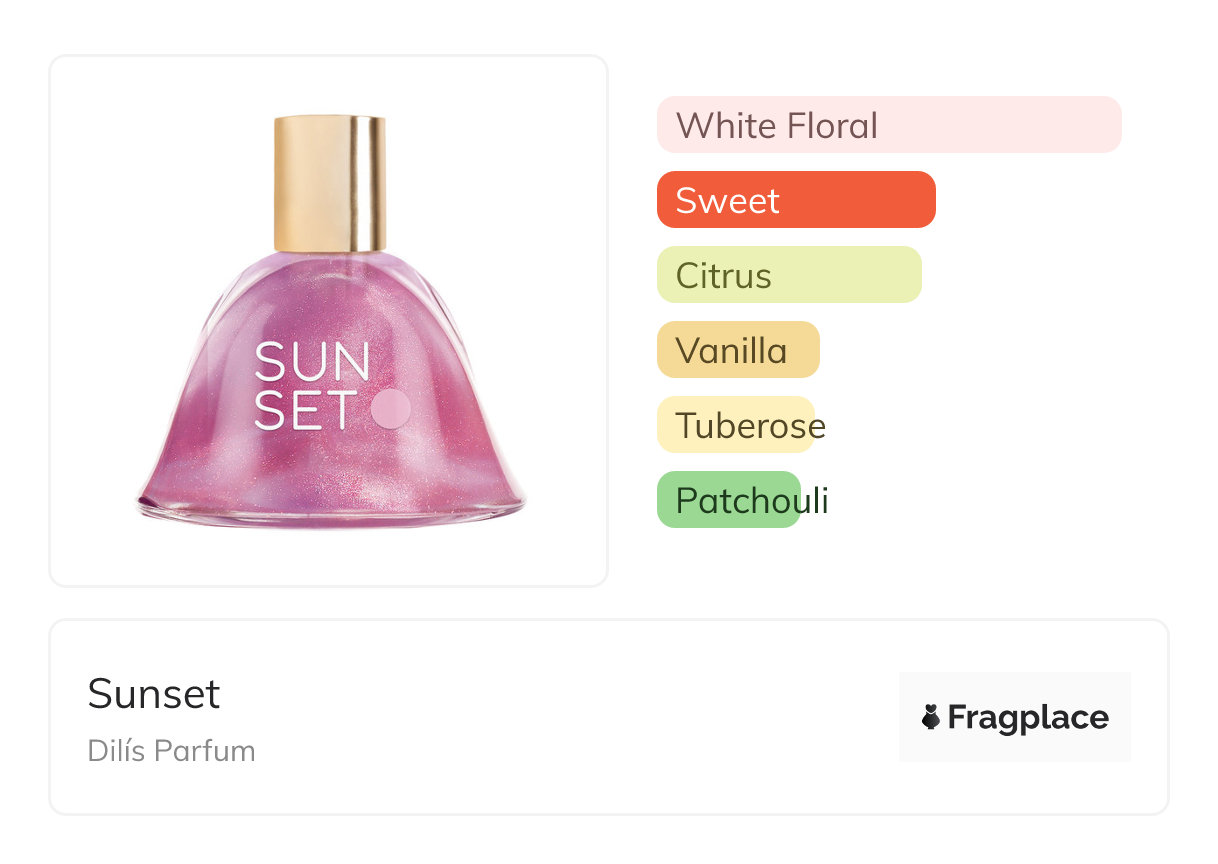The width and height of the screenshot is (1218, 864).
Task: Pick the Vanilla accord bar
Action: pyautogui.click(x=737, y=350)
